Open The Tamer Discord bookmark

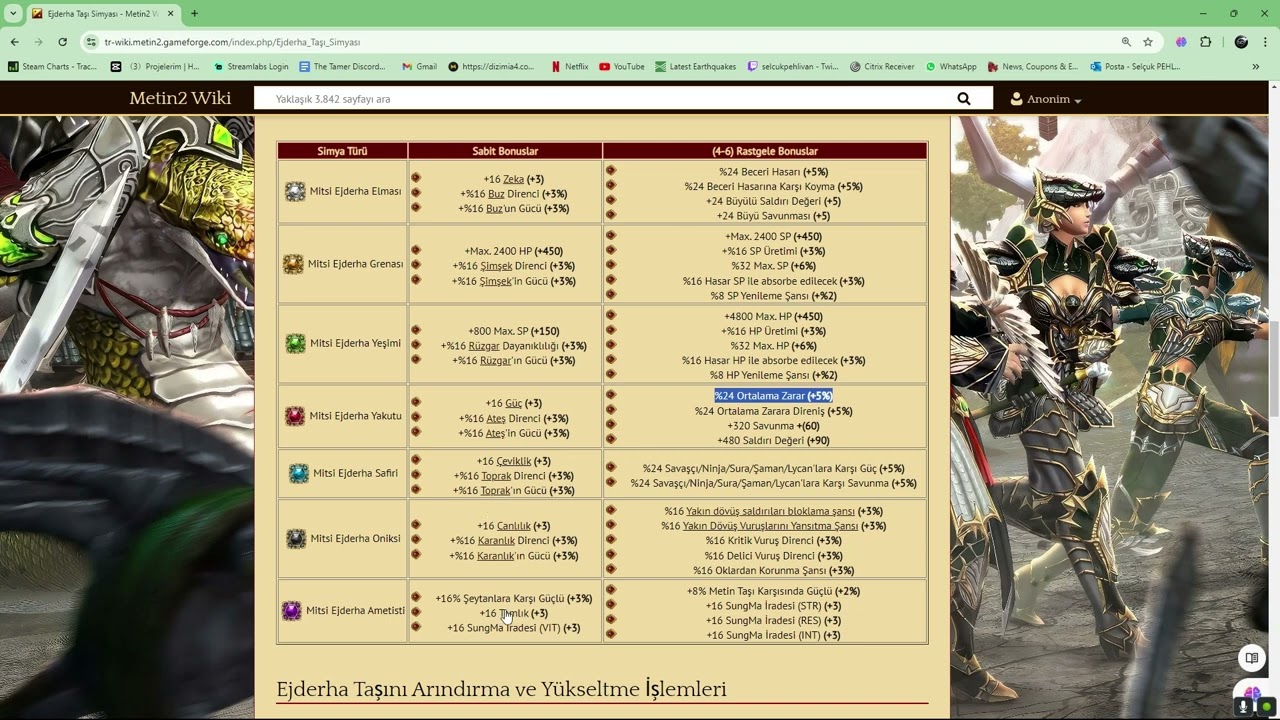[x=342, y=67]
